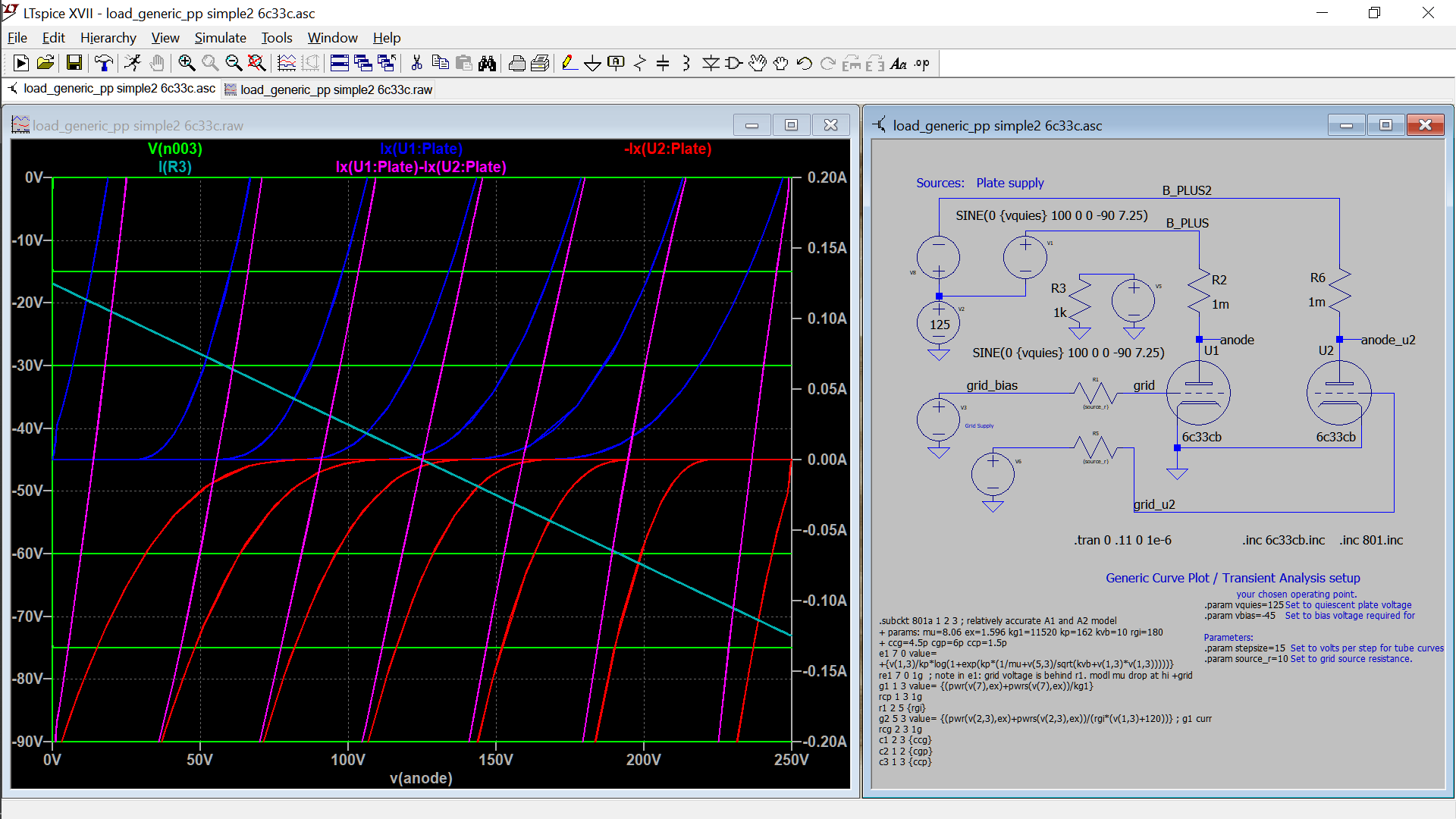Open the Simulate menu
The height and width of the screenshot is (819, 1456).
pyautogui.click(x=220, y=37)
